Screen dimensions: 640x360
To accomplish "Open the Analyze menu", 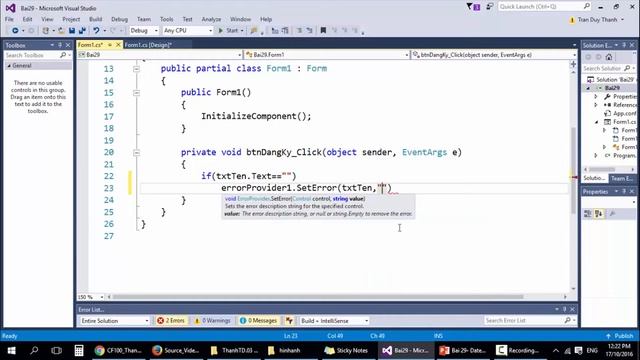I will click(211, 19).
